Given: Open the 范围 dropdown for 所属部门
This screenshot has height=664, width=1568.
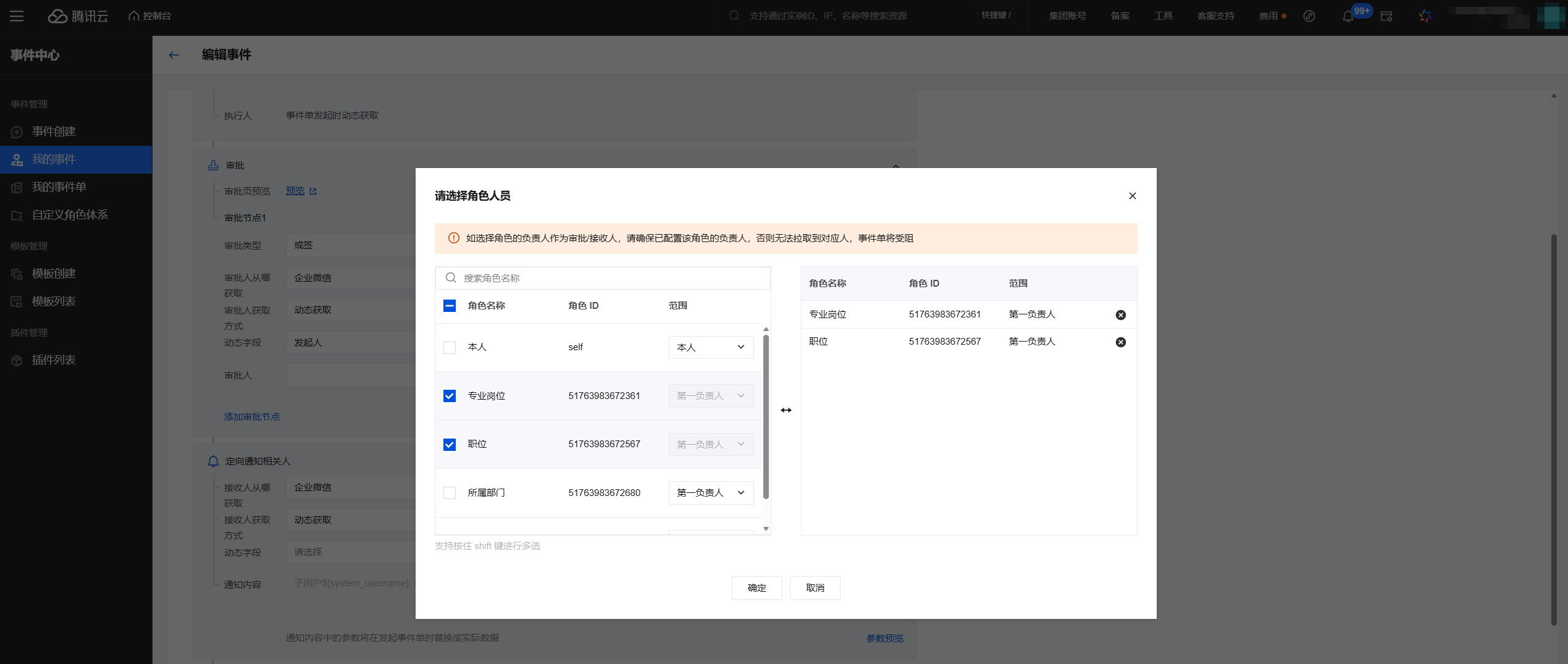Looking at the screenshot, I should tap(711, 493).
